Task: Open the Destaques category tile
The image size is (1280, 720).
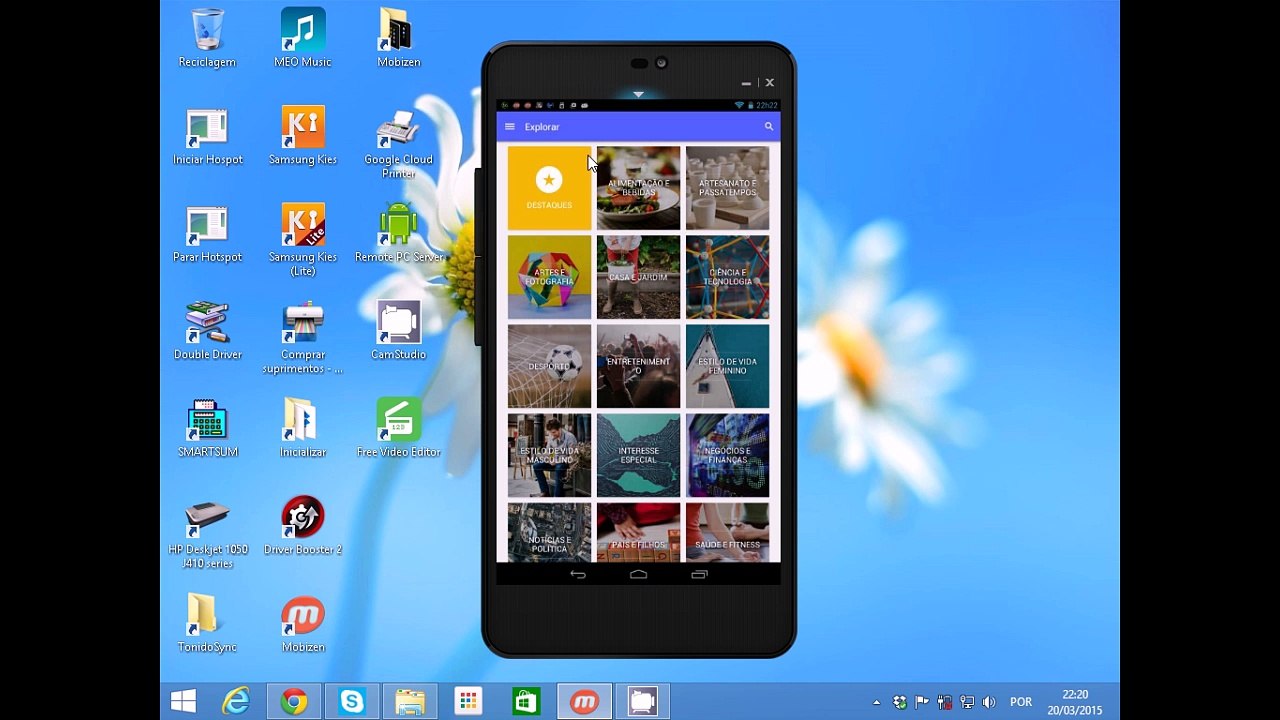Action: pyautogui.click(x=549, y=188)
